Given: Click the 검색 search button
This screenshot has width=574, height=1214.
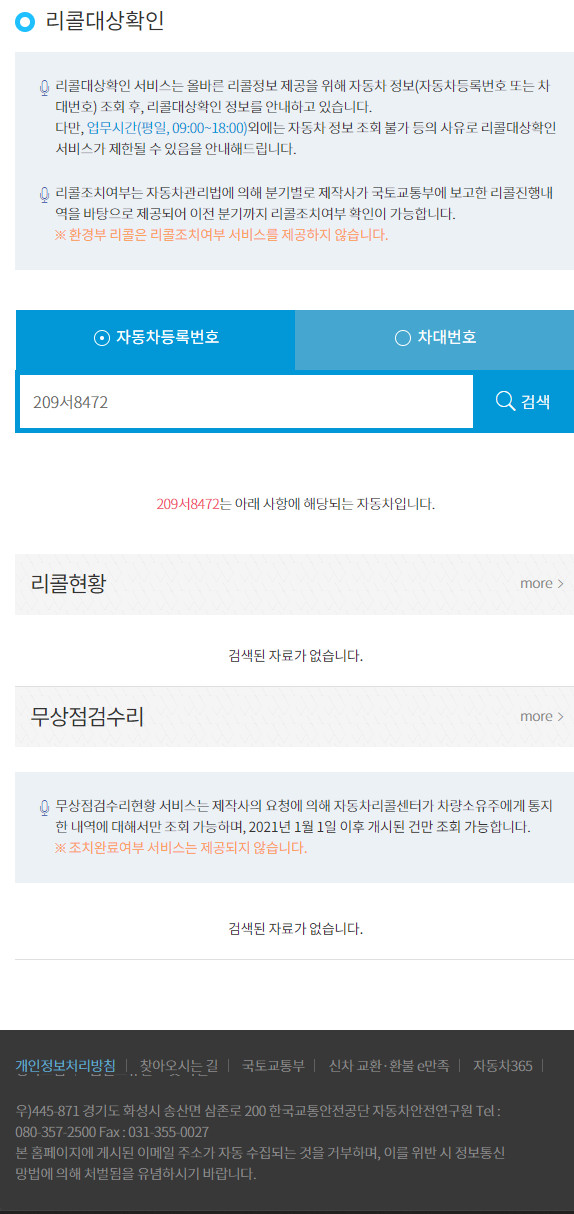Looking at the screenshot, I should click(523, 402).
